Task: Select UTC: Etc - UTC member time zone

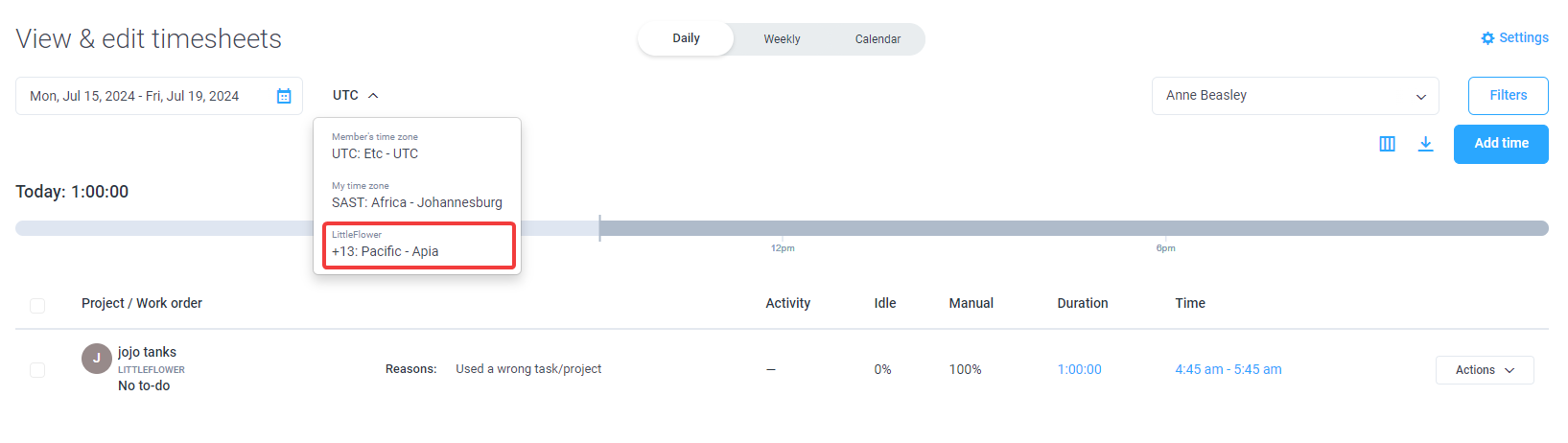Action: click(x=417, y=146)
